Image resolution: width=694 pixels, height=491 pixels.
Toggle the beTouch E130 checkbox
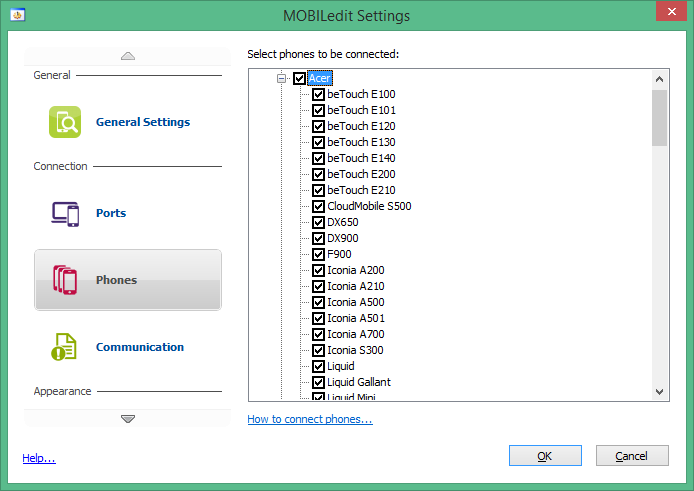[318, 142]
